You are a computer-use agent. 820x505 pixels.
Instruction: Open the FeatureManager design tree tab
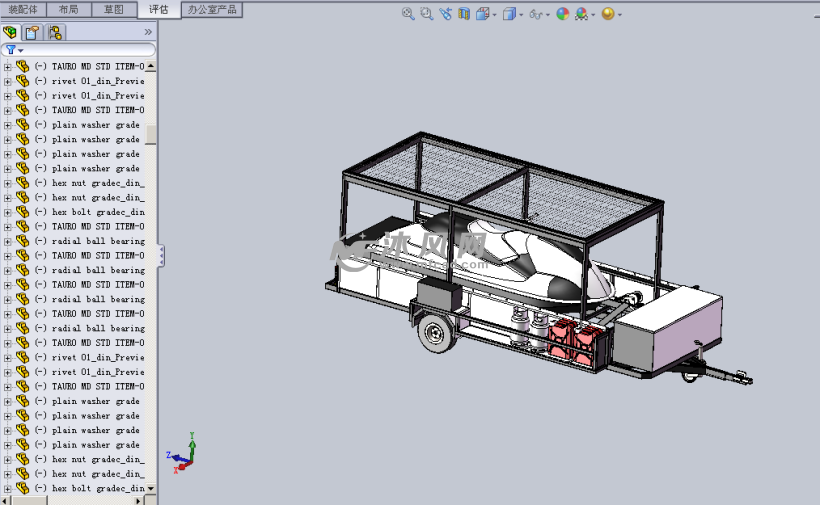click(x=10, y=32)
